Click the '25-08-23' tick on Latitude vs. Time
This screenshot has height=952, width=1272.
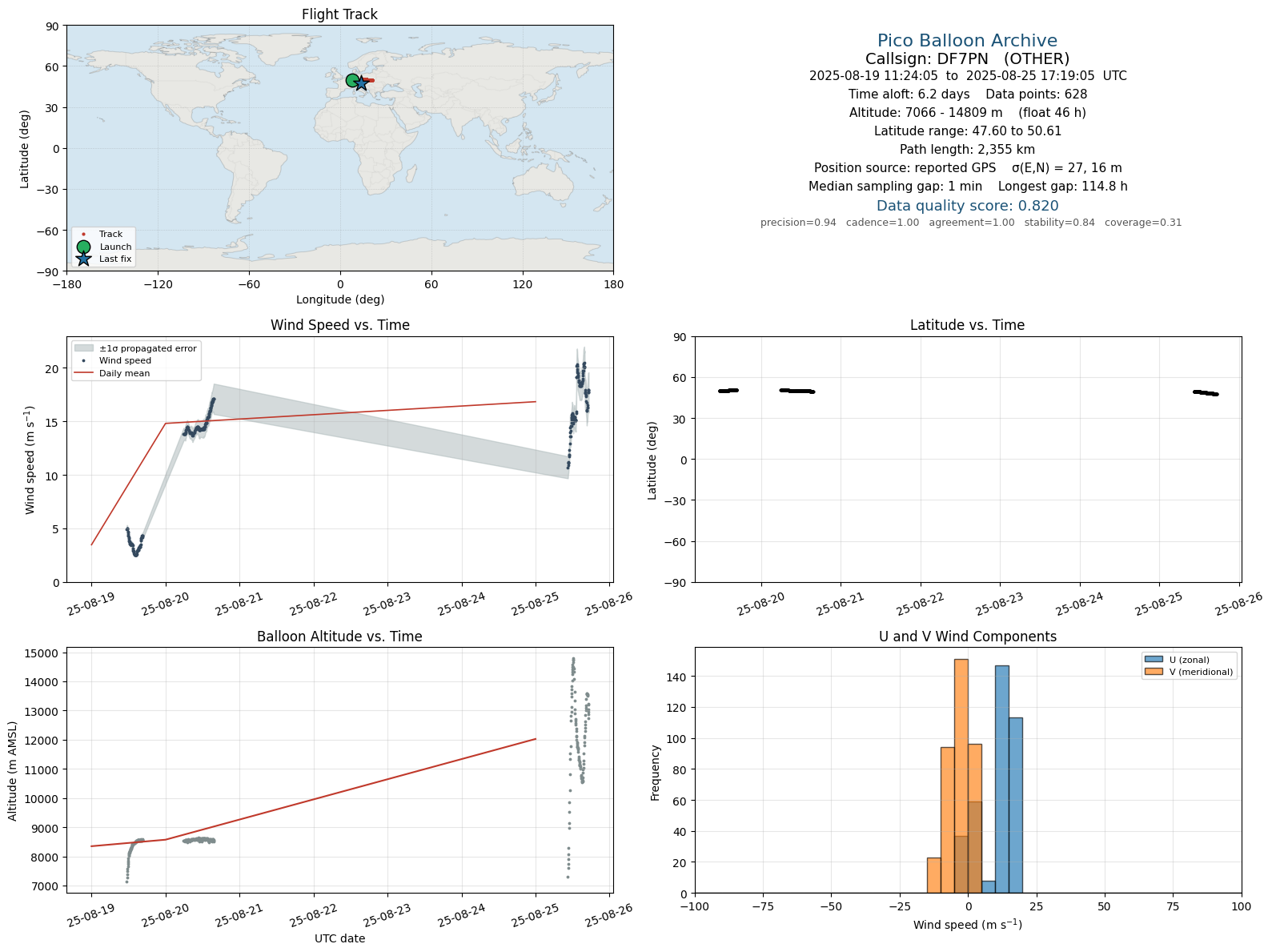tap(999, 605)
